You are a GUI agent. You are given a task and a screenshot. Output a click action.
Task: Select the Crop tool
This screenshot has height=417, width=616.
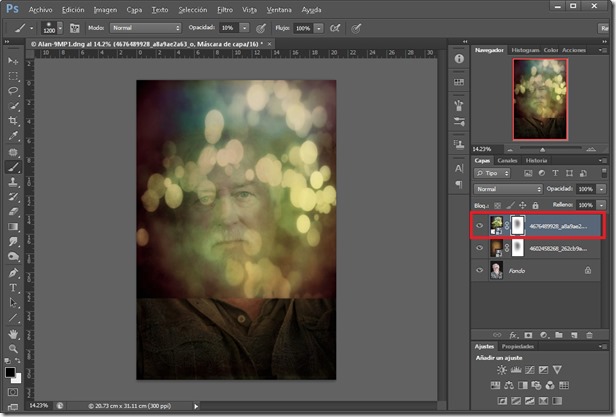pyautogui.click(x=14, y=120)
